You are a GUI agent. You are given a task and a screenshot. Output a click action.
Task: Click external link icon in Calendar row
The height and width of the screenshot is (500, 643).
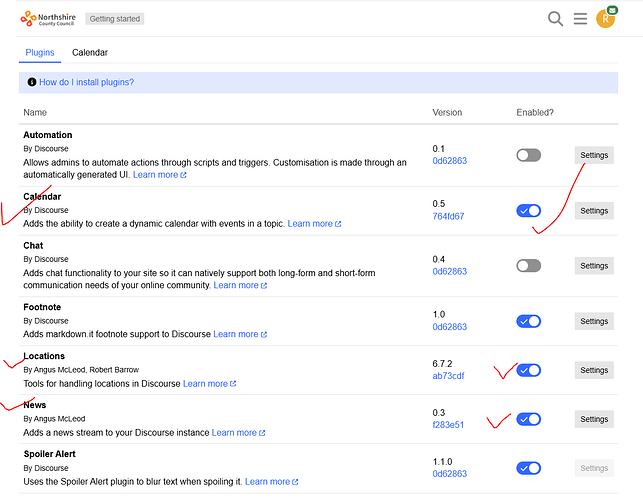338,224
